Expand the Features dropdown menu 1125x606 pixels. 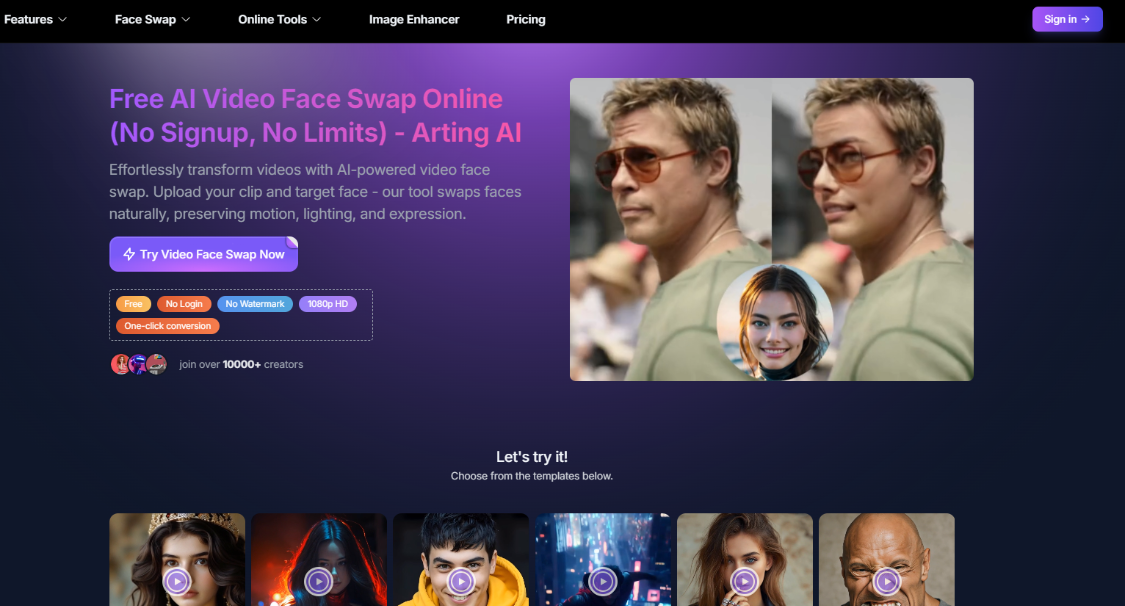click(36, 19)
